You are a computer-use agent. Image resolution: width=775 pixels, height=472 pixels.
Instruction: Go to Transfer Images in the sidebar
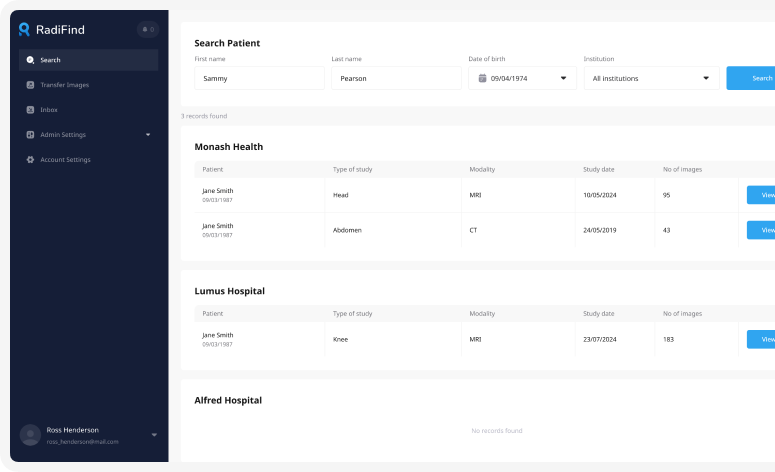(64, 85)
